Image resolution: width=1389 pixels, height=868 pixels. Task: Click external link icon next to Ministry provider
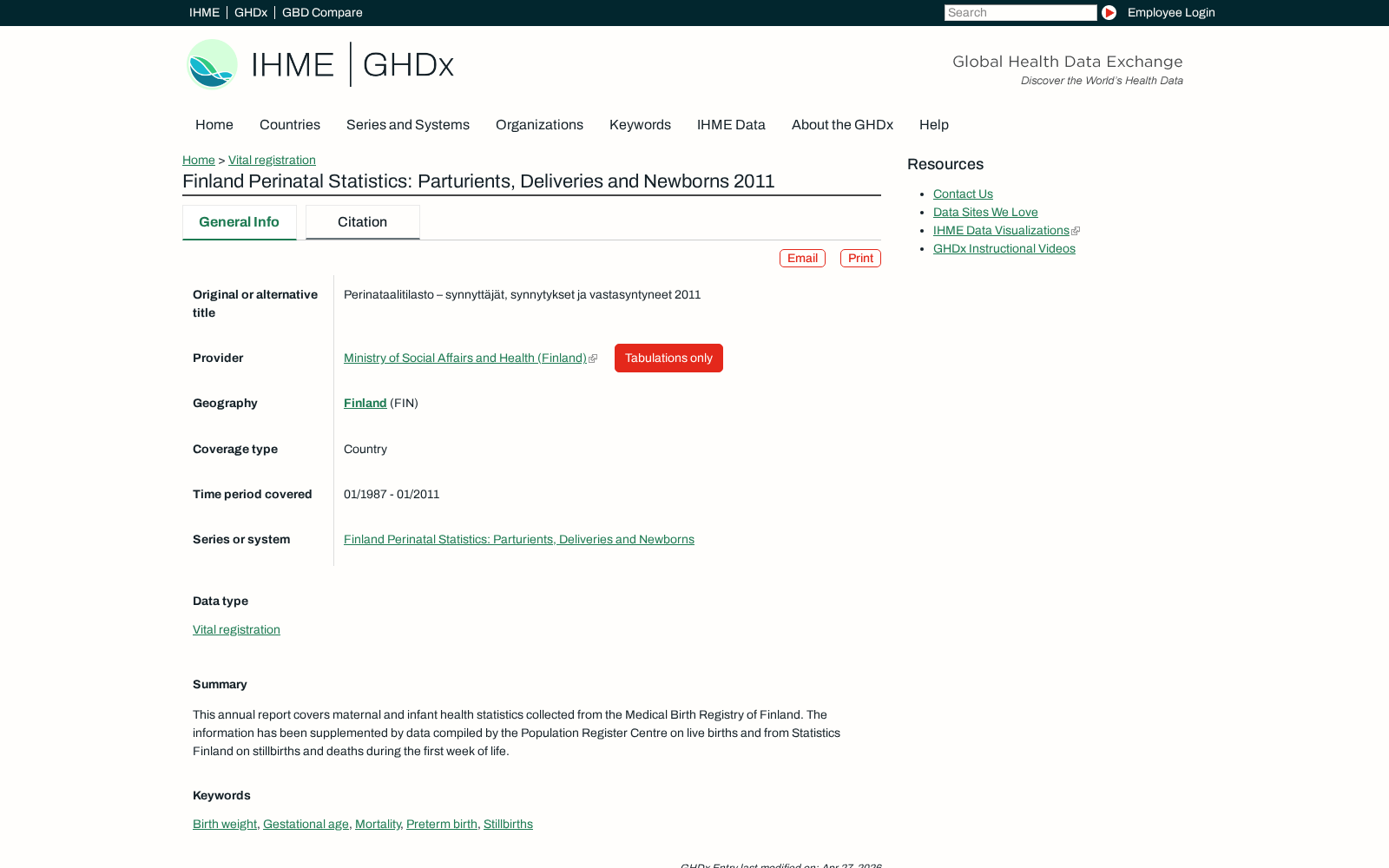pyautogui.click(x=593, y=358)
